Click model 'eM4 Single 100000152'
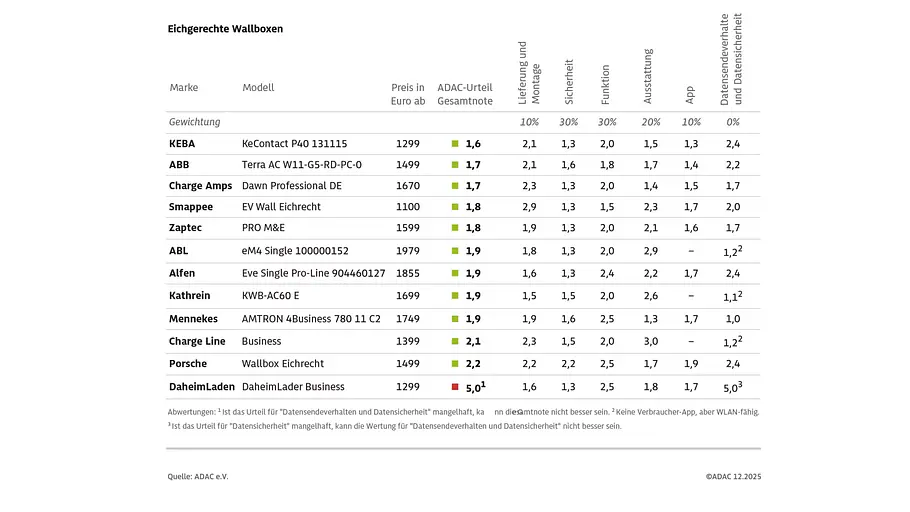Screen dimensions: 910x512 pyautogui.click(x=295, y=251)
